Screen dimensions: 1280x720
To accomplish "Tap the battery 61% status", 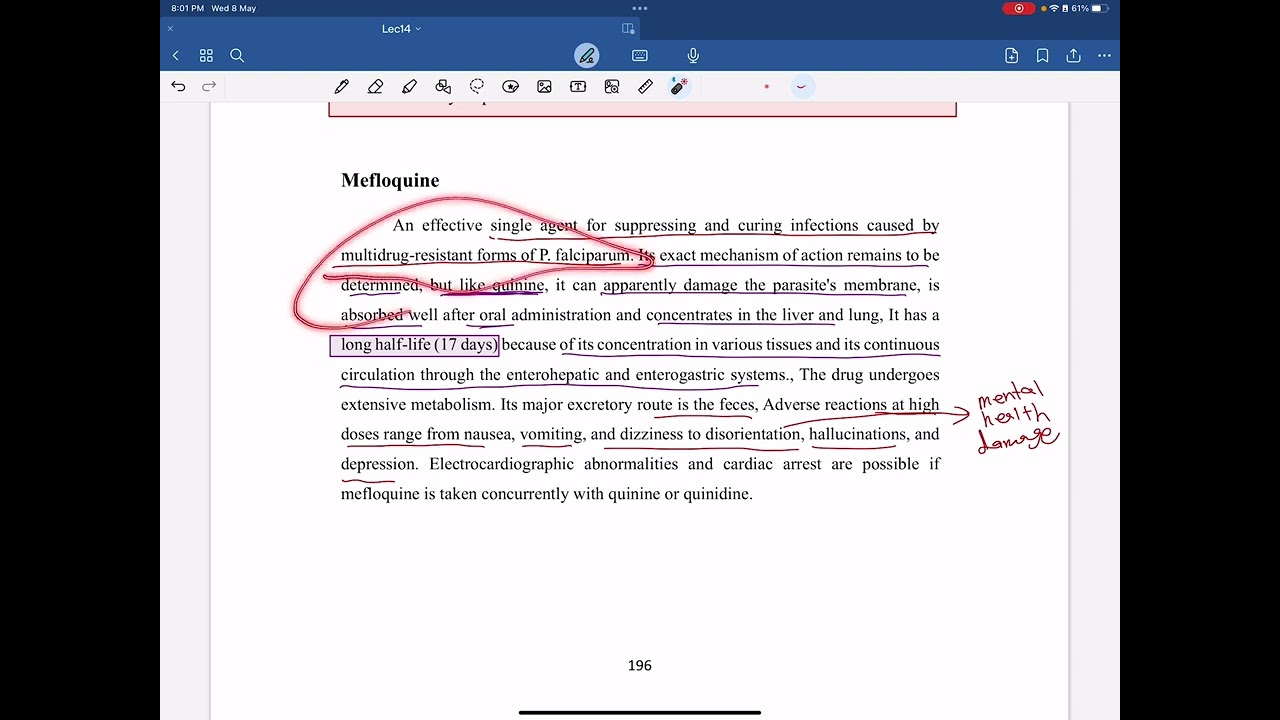I will click(x=1090, y=8).
